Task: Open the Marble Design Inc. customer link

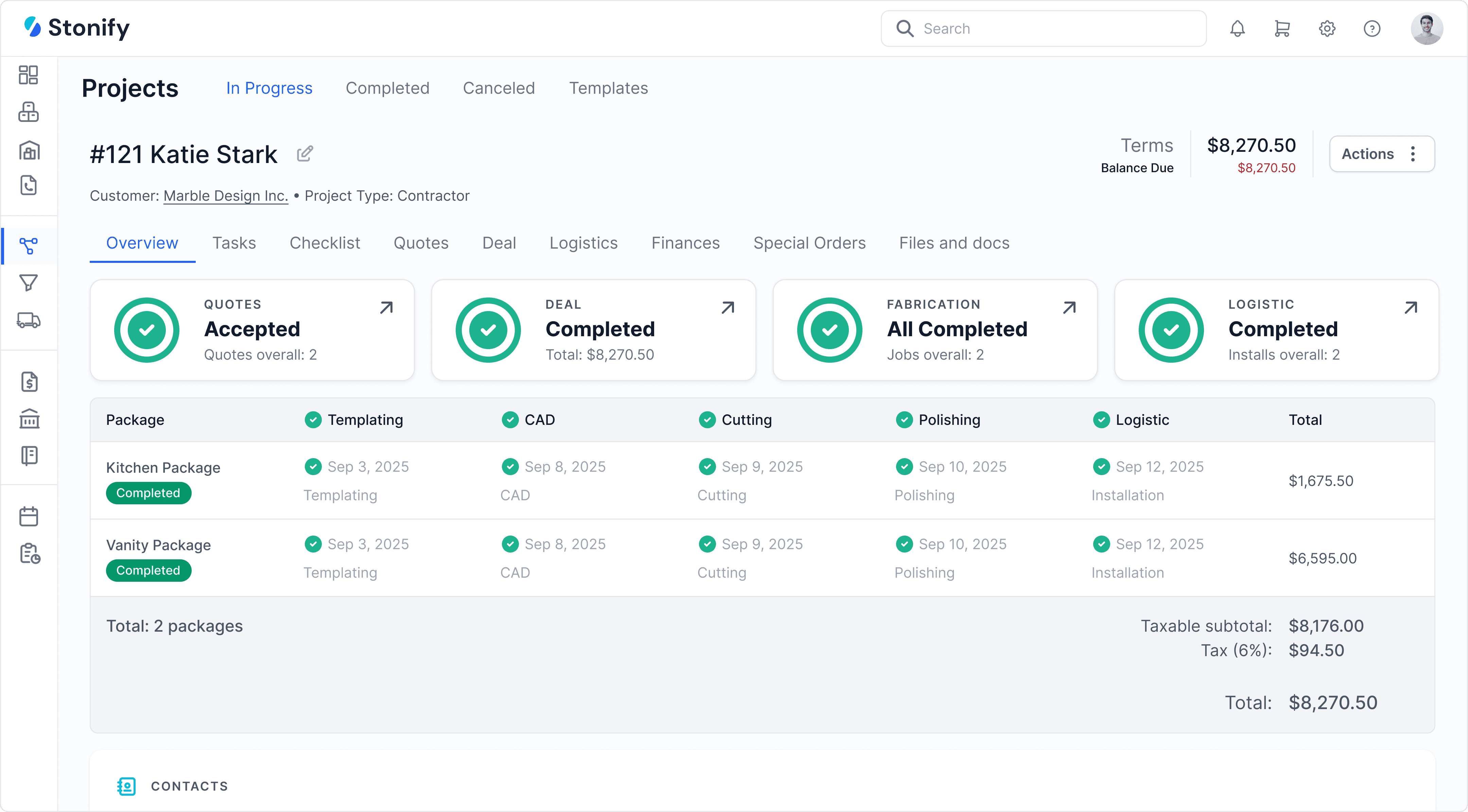Action: pos(225,195)
